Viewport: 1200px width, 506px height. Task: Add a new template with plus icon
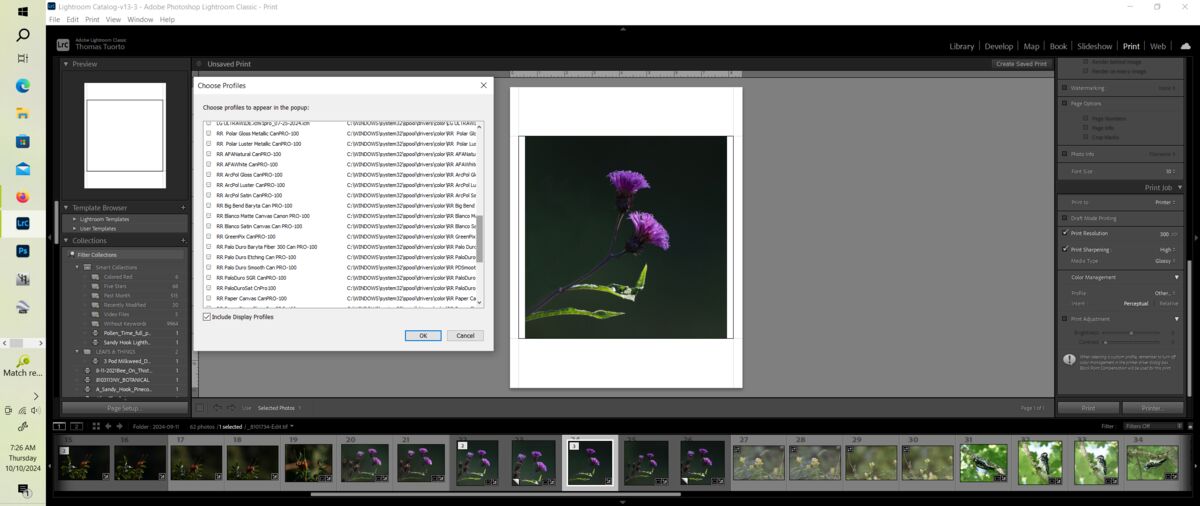[x=183, y=208]
